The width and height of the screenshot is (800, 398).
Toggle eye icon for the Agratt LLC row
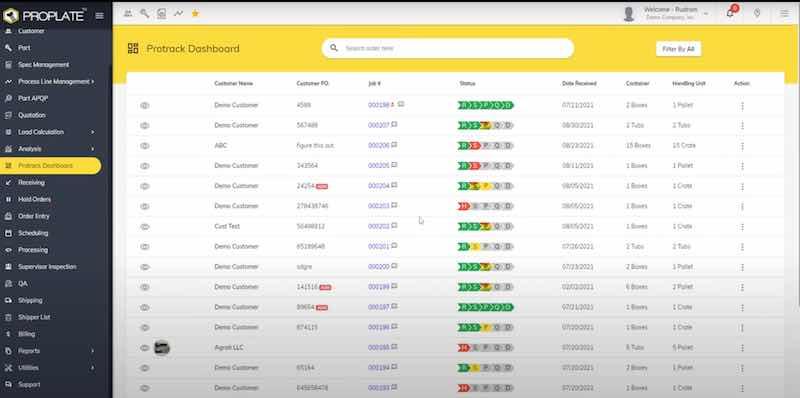point(145,348)
